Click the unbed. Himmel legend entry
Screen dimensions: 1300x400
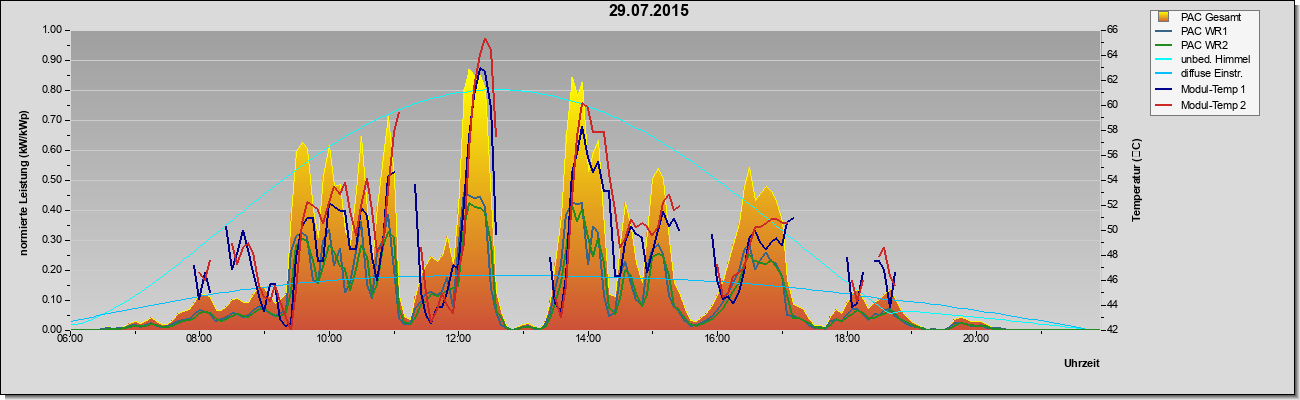tap(1203, 61)
